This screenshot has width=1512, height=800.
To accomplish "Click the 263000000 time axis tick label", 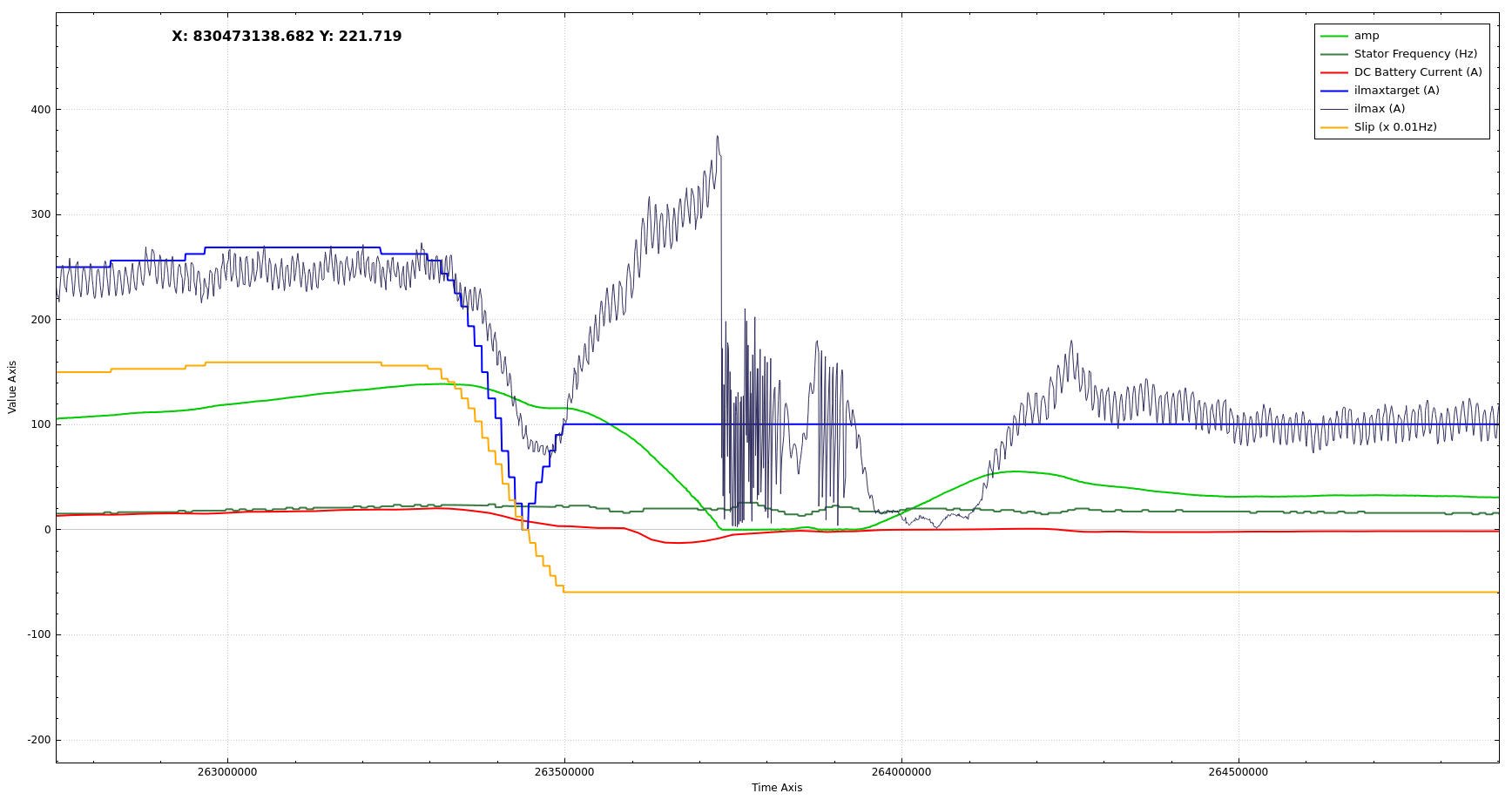I will click(227, 772).
